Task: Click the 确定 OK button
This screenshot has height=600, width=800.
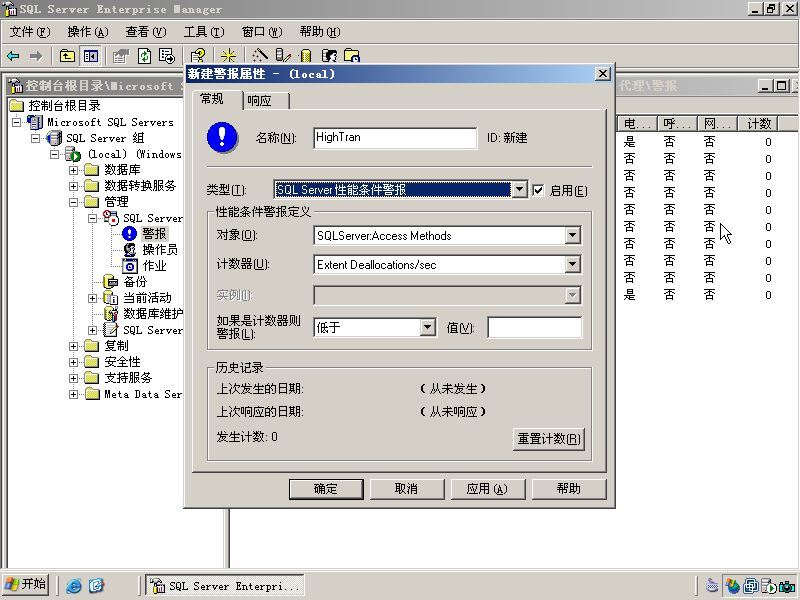Action: click(x=326, y=489)
